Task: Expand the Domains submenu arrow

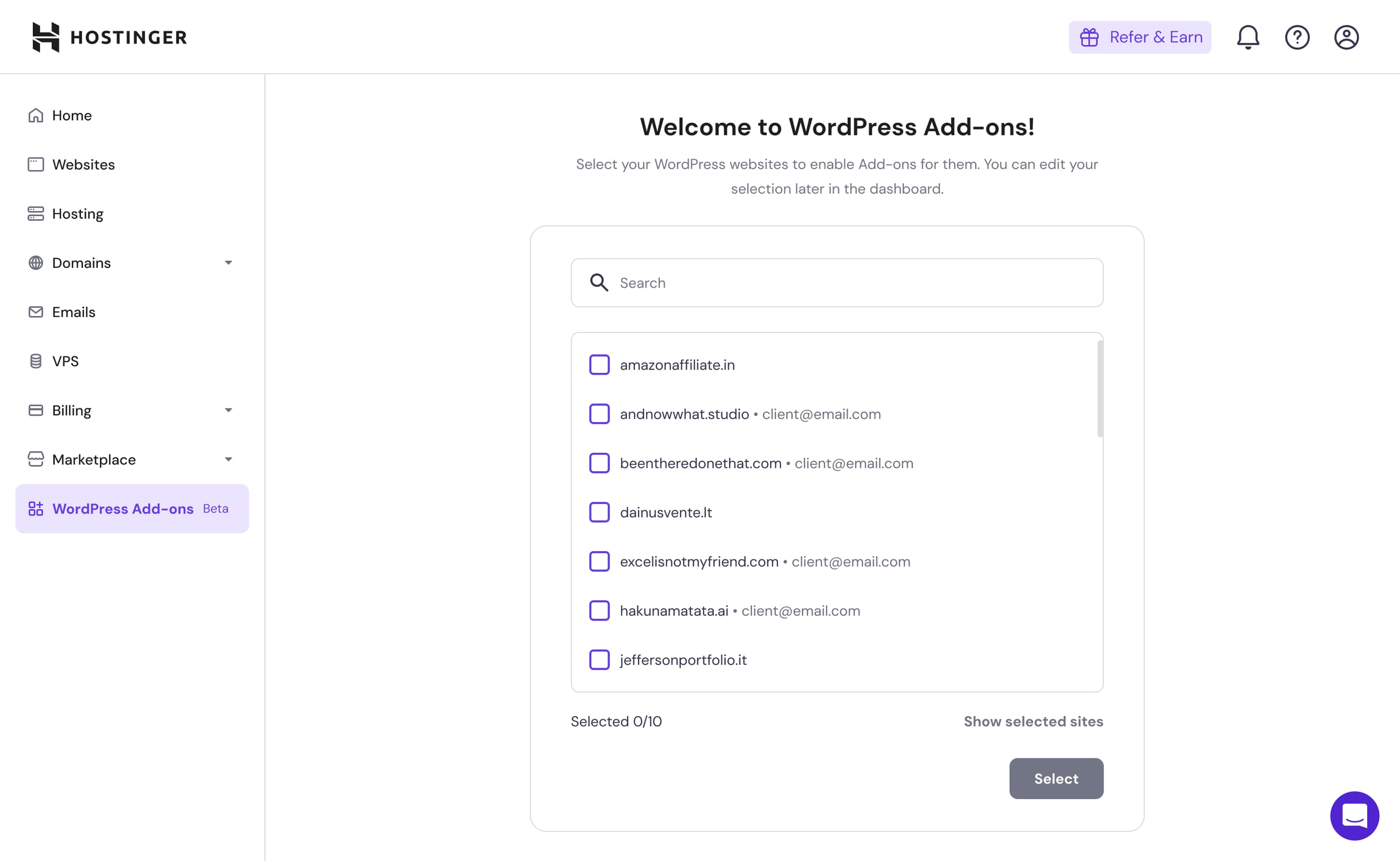Action: coord(228,262)
